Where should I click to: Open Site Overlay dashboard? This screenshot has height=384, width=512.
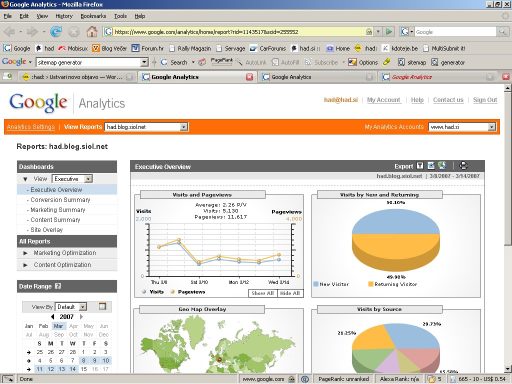[46, 230]
